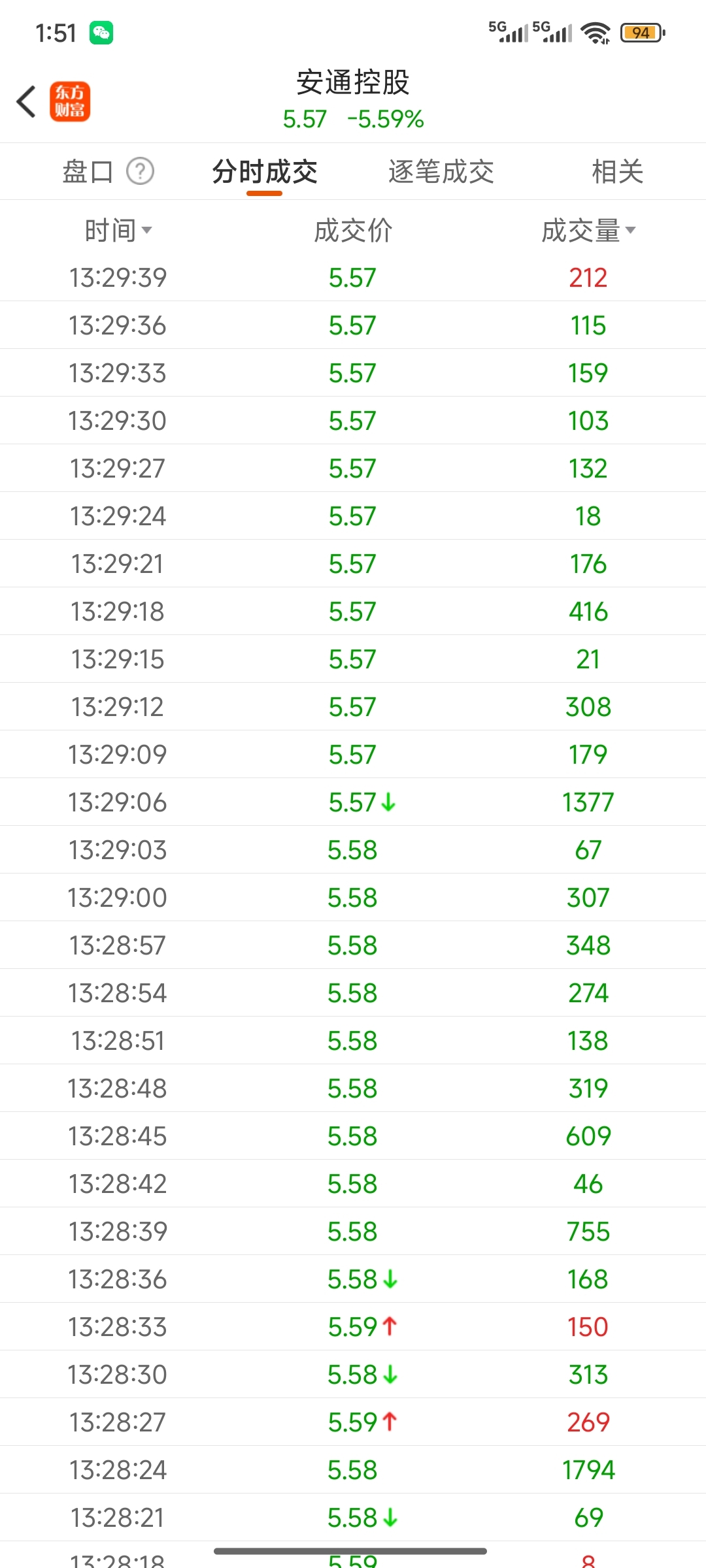
Task: Open the 相关 tab
Action: [618, 172]
